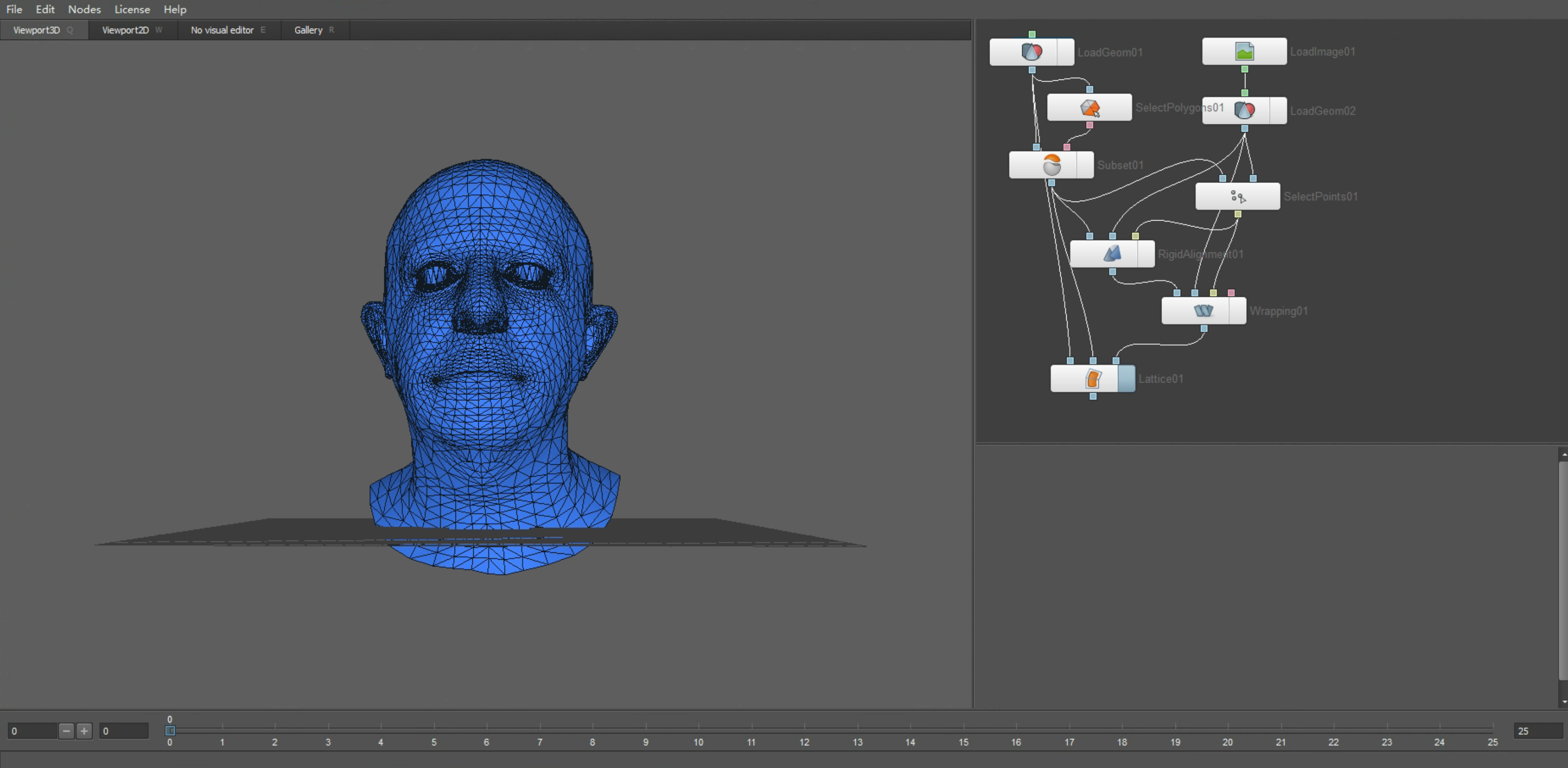Enable the visualization flag on the Wrapping01 node
This screenshot has height=768, width=1568.
(1238, 310)
